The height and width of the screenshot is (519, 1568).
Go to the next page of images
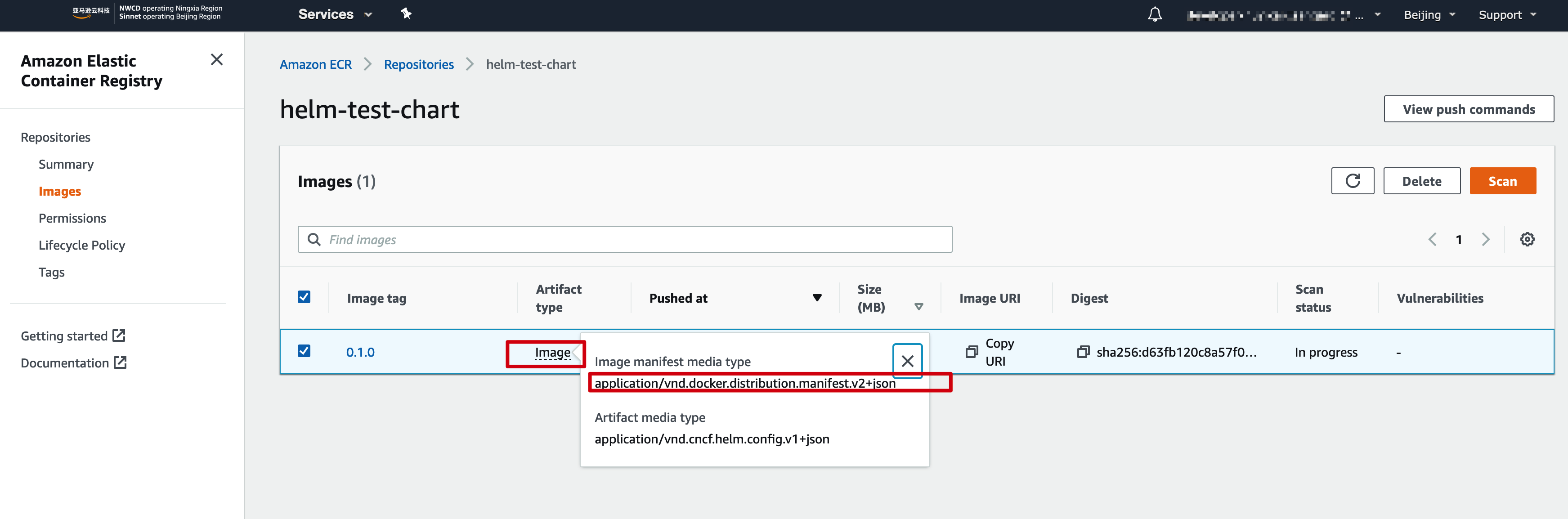click(x=1486, y=239)
